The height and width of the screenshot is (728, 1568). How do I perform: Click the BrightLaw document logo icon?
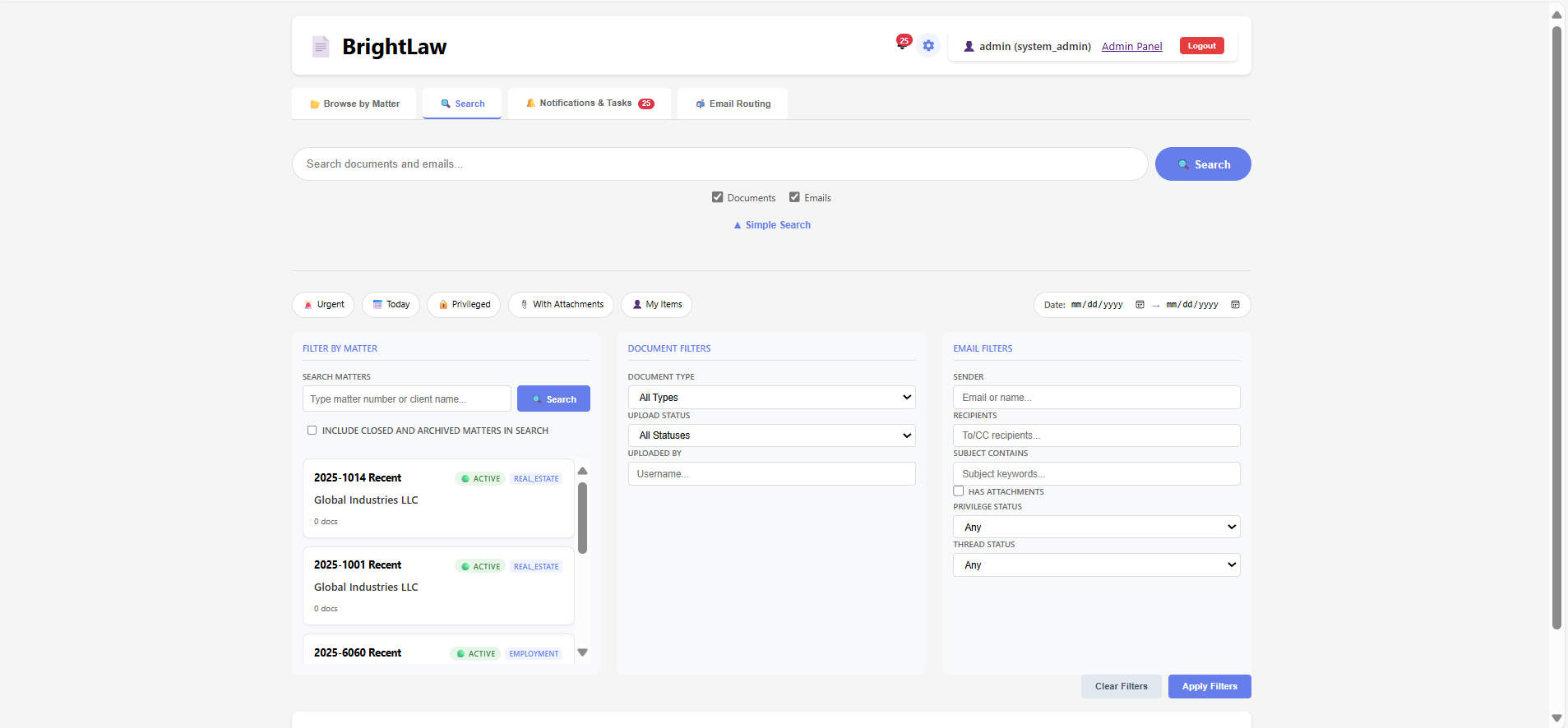pos(321,47)
